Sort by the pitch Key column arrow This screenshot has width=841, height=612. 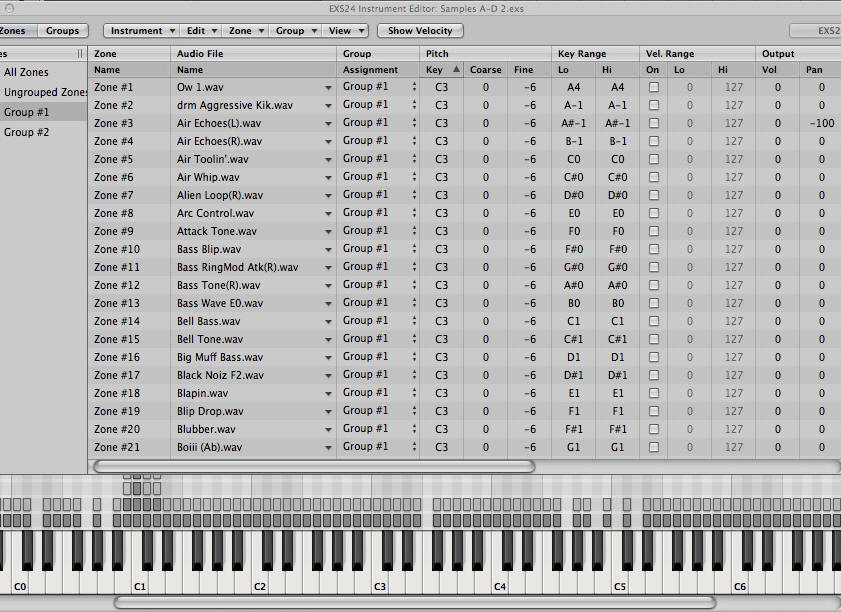click(456, 69)
